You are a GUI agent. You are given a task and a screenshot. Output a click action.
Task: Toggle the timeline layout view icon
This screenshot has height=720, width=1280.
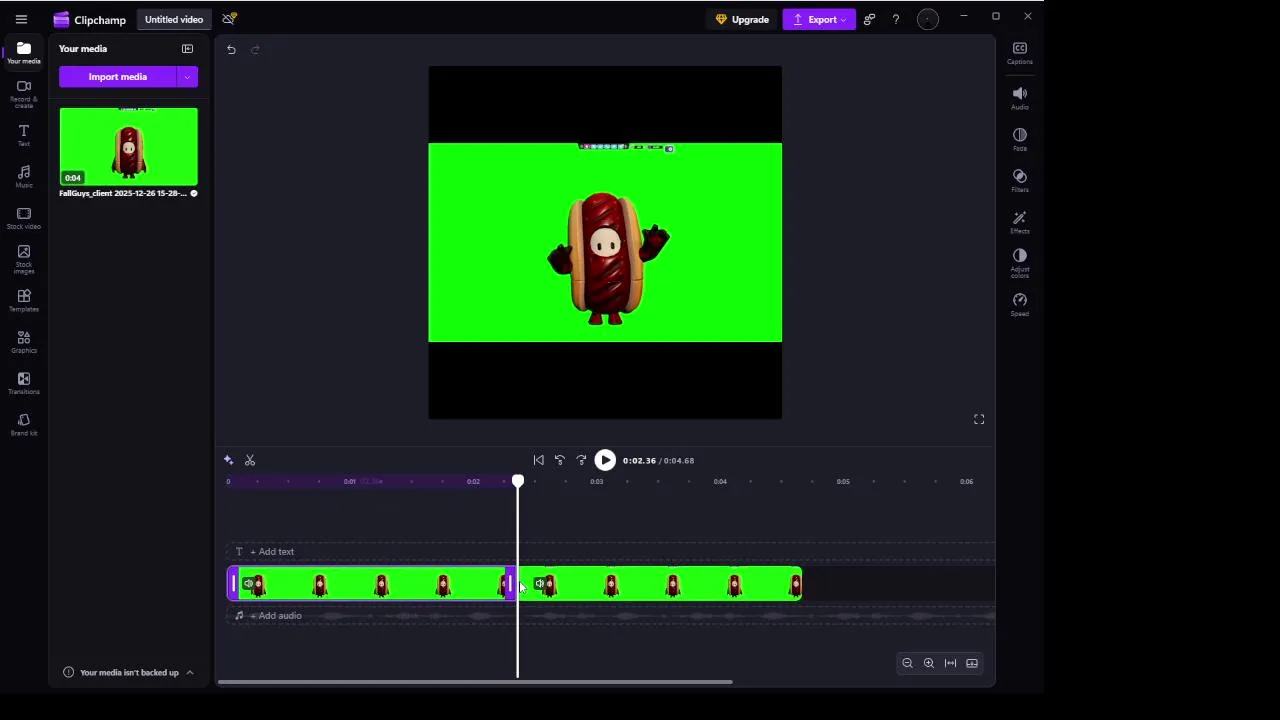(x=972, y=663)
